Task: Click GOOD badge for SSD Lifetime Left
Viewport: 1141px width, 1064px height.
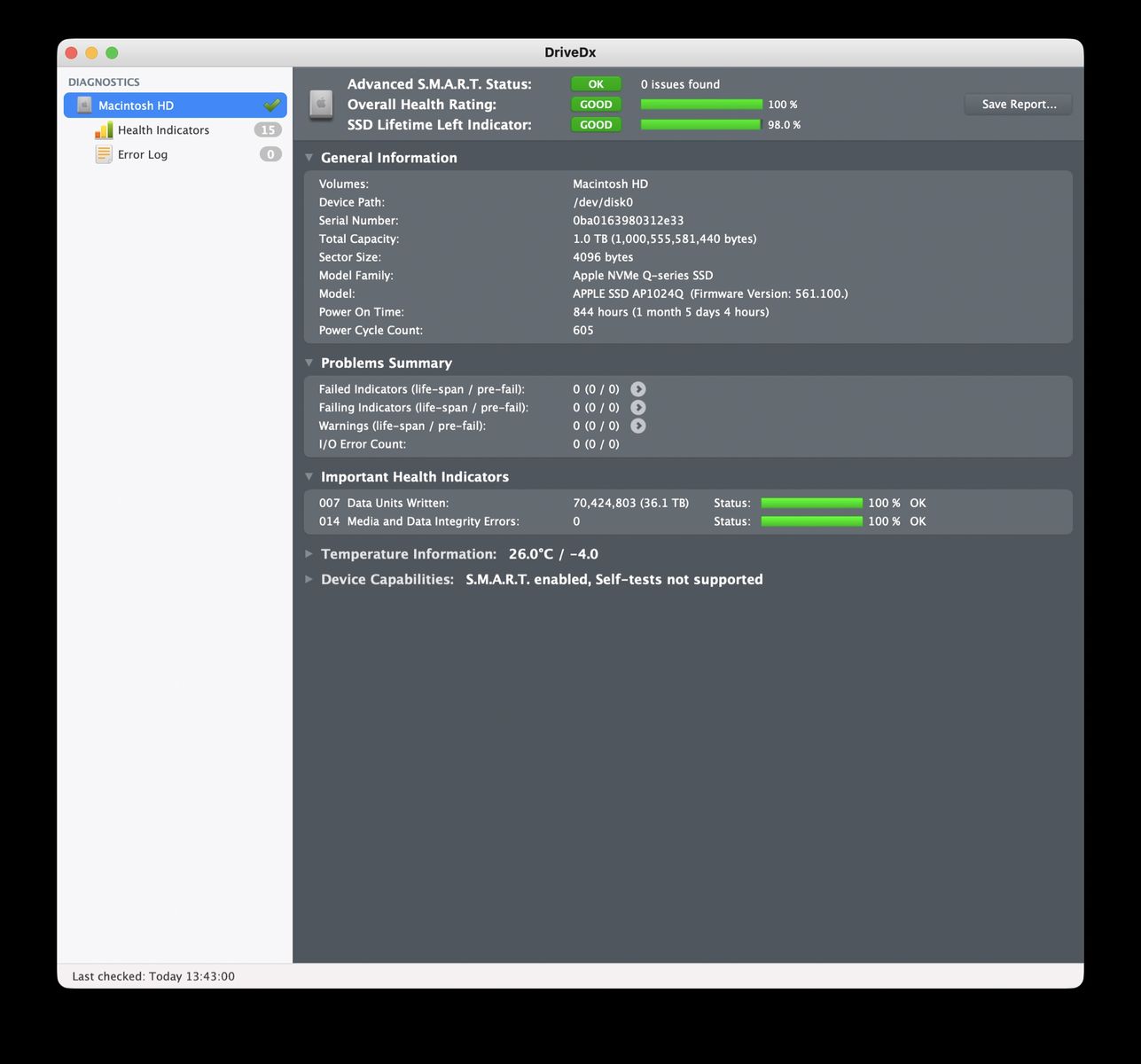Action: pos(596,125)
